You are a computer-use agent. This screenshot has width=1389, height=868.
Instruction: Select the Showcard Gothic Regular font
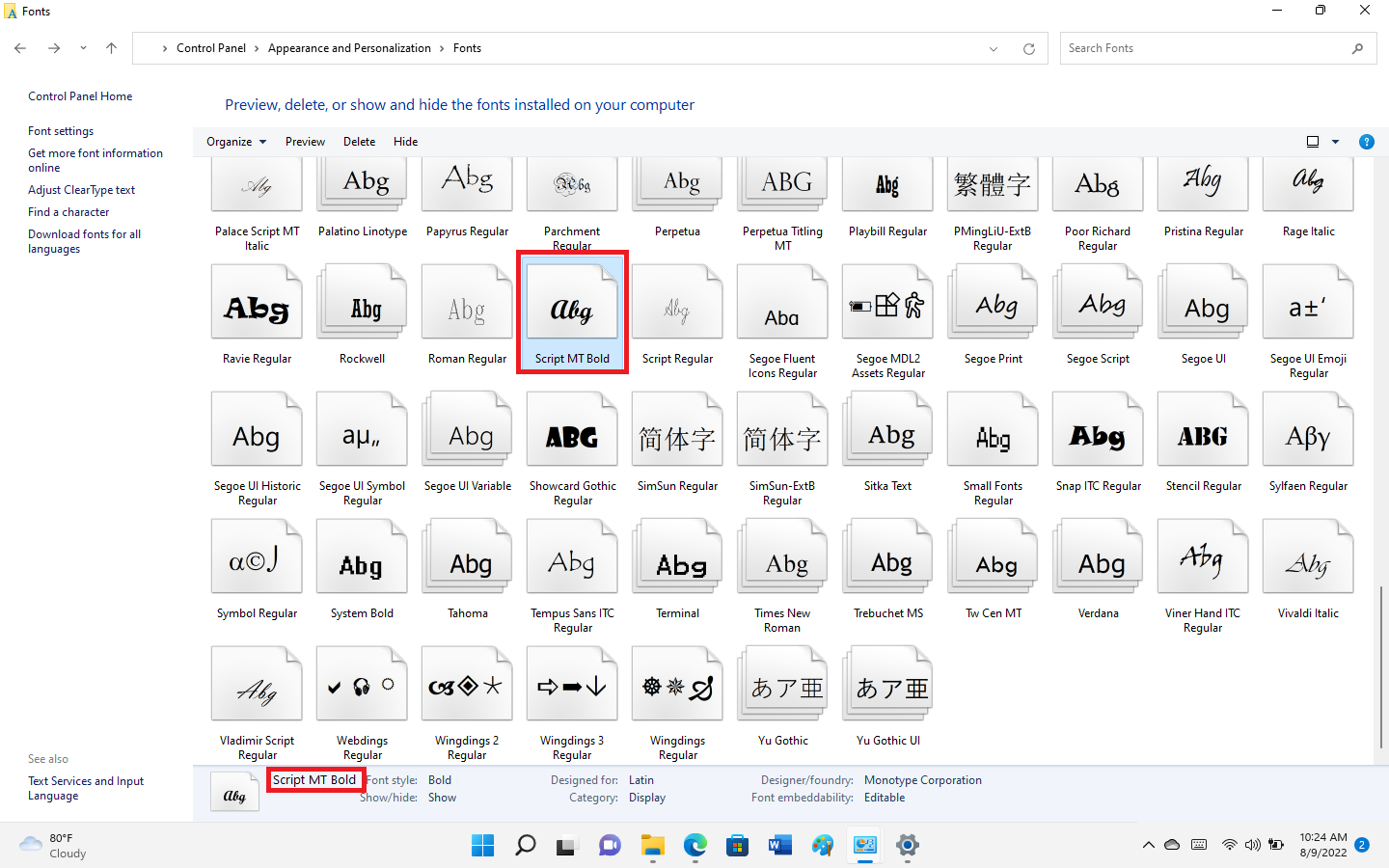(x=572, y=429)
